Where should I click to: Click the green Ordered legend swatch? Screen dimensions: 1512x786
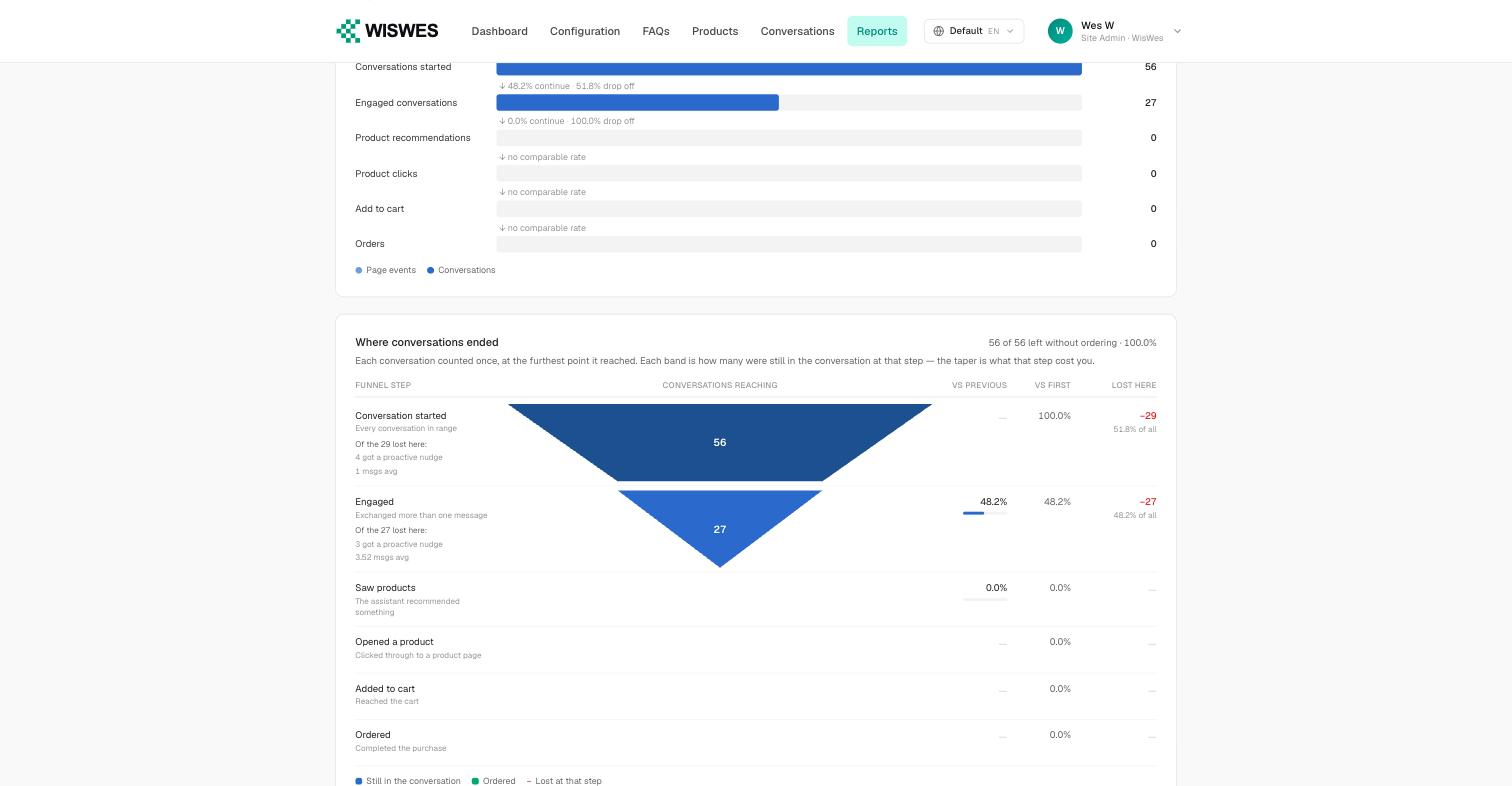(x=475, y=781)
